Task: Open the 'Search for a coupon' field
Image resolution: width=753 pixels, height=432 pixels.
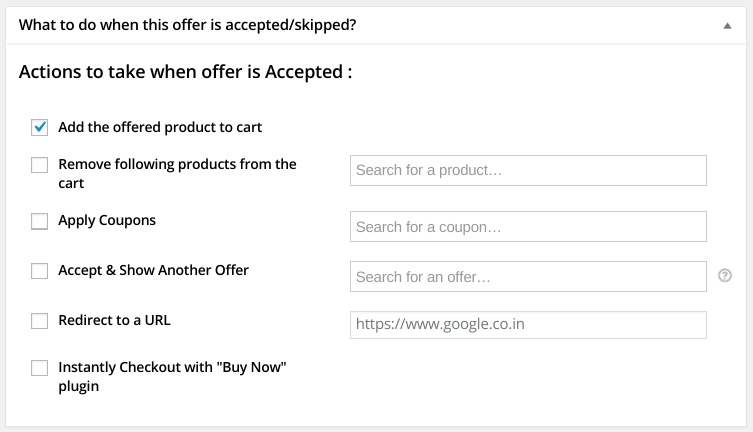Action: click(528, 227)
